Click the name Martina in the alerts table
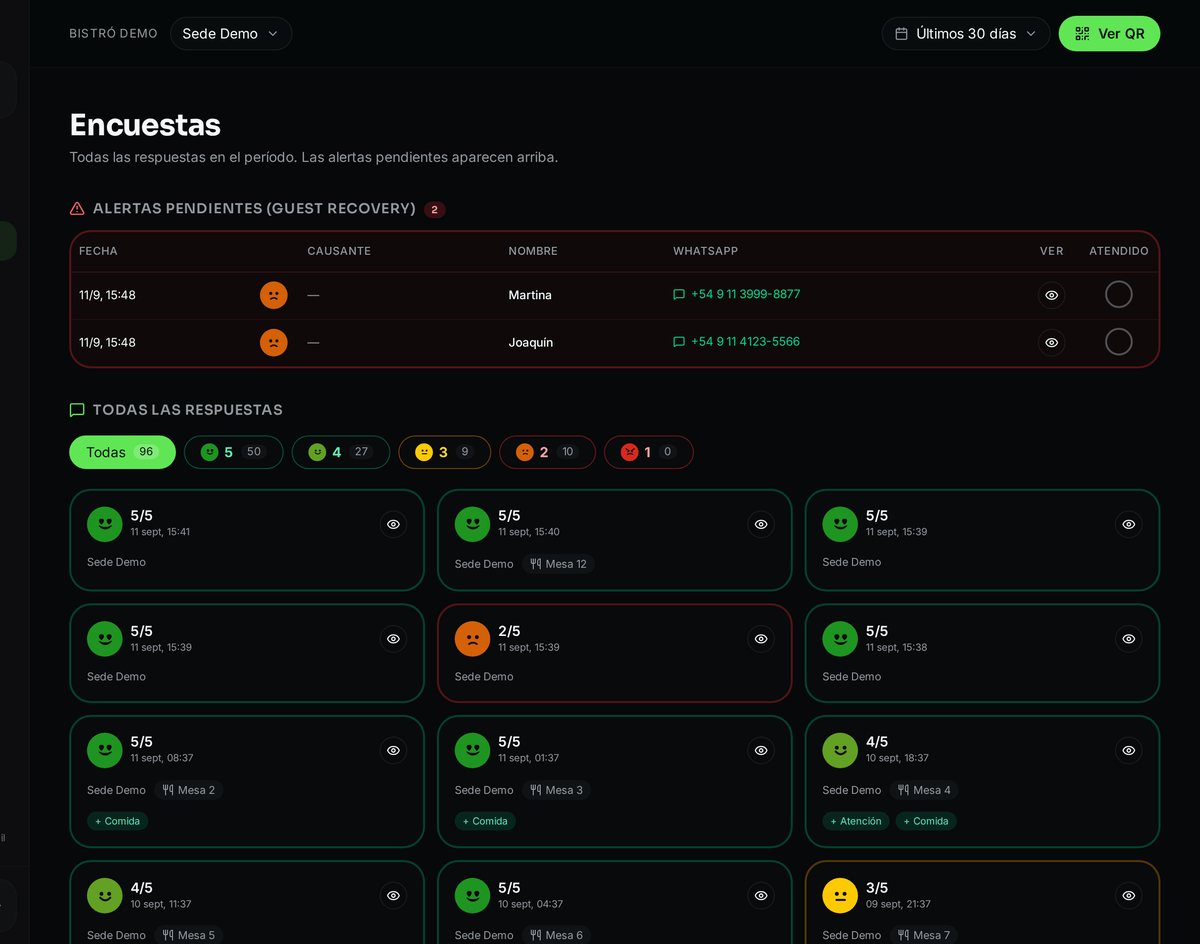 530,295
